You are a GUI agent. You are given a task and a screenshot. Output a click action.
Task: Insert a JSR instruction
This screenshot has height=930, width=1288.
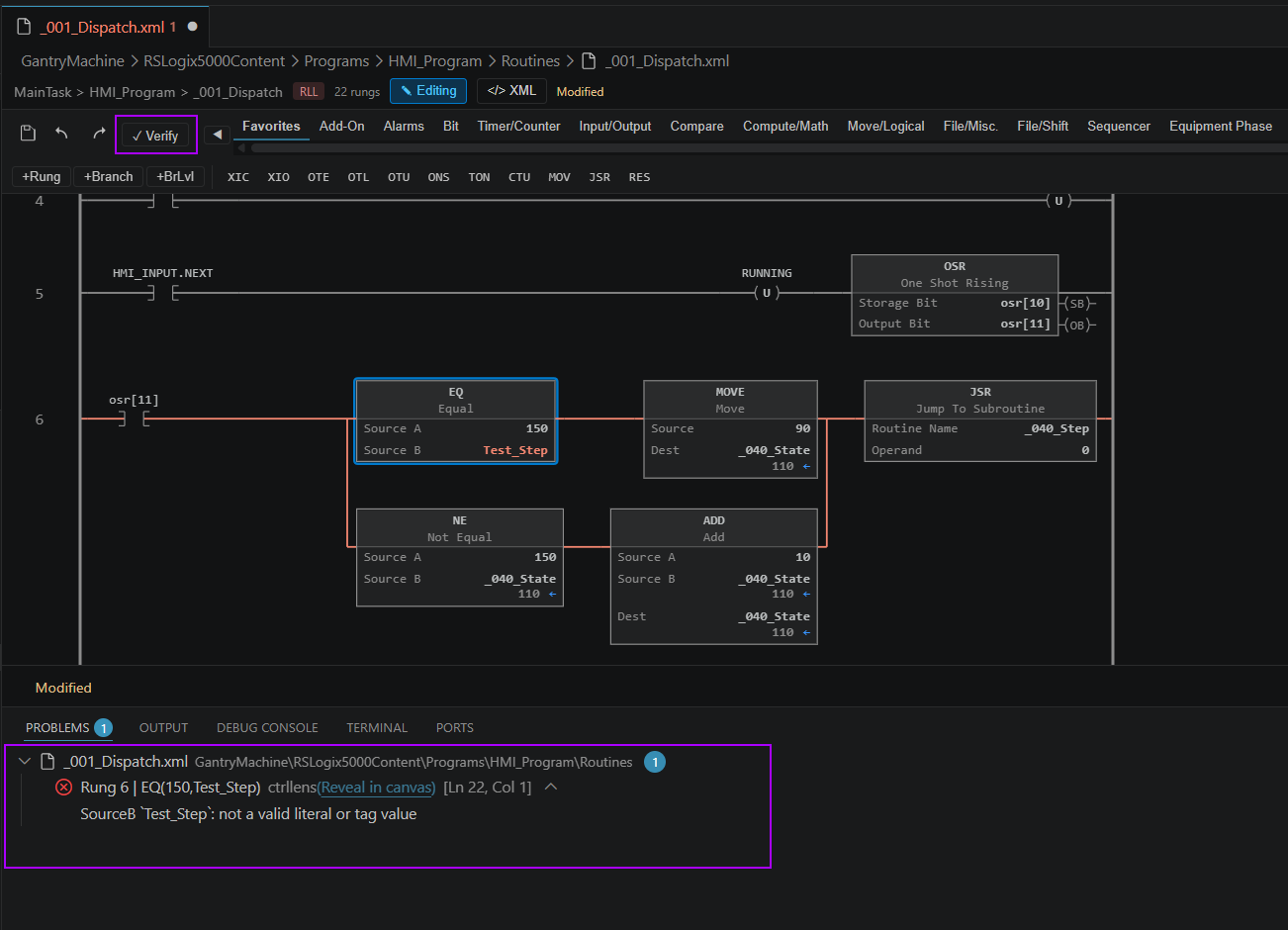click(x=599, y=177)
